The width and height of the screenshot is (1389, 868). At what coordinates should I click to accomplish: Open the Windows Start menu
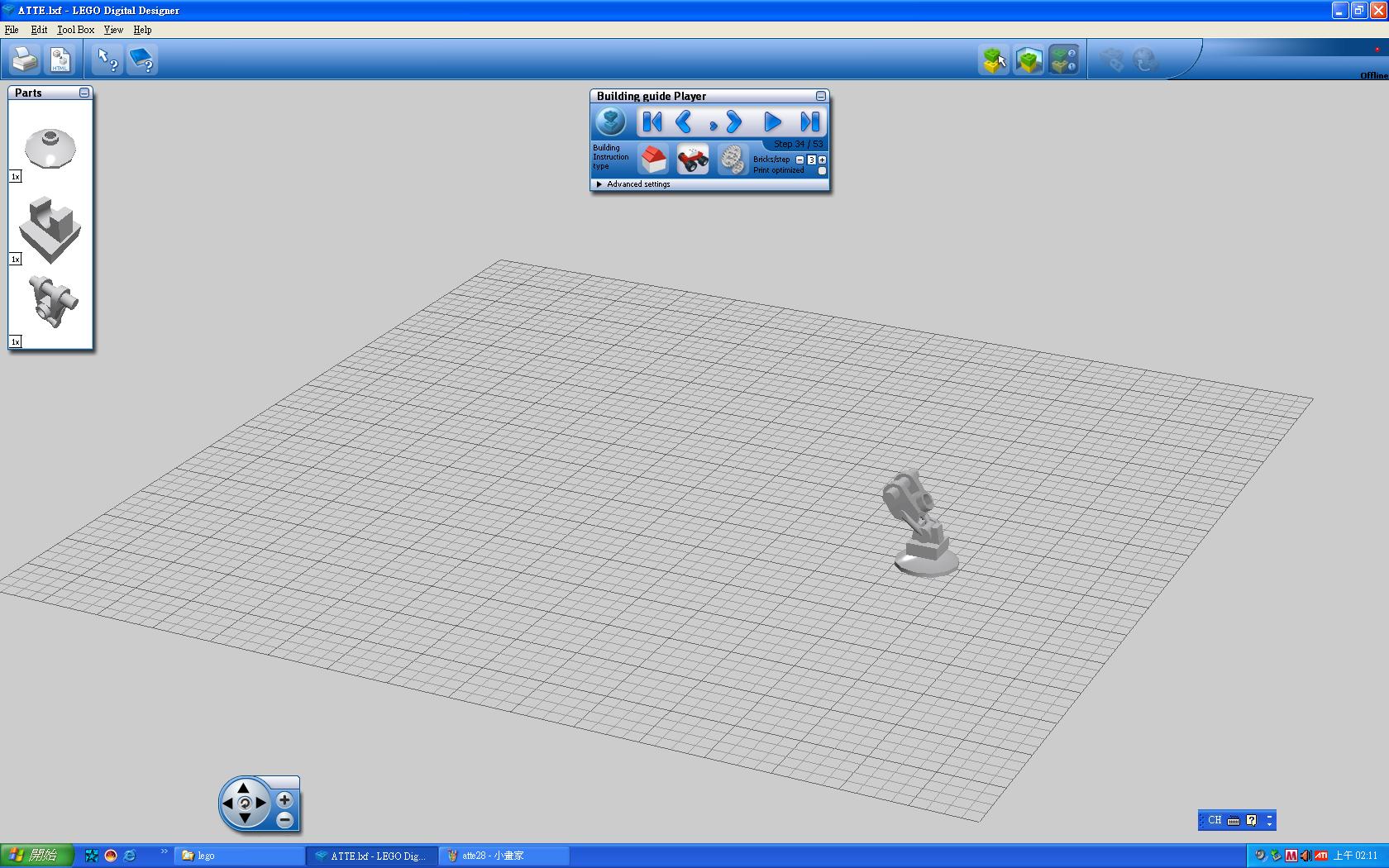36,856
